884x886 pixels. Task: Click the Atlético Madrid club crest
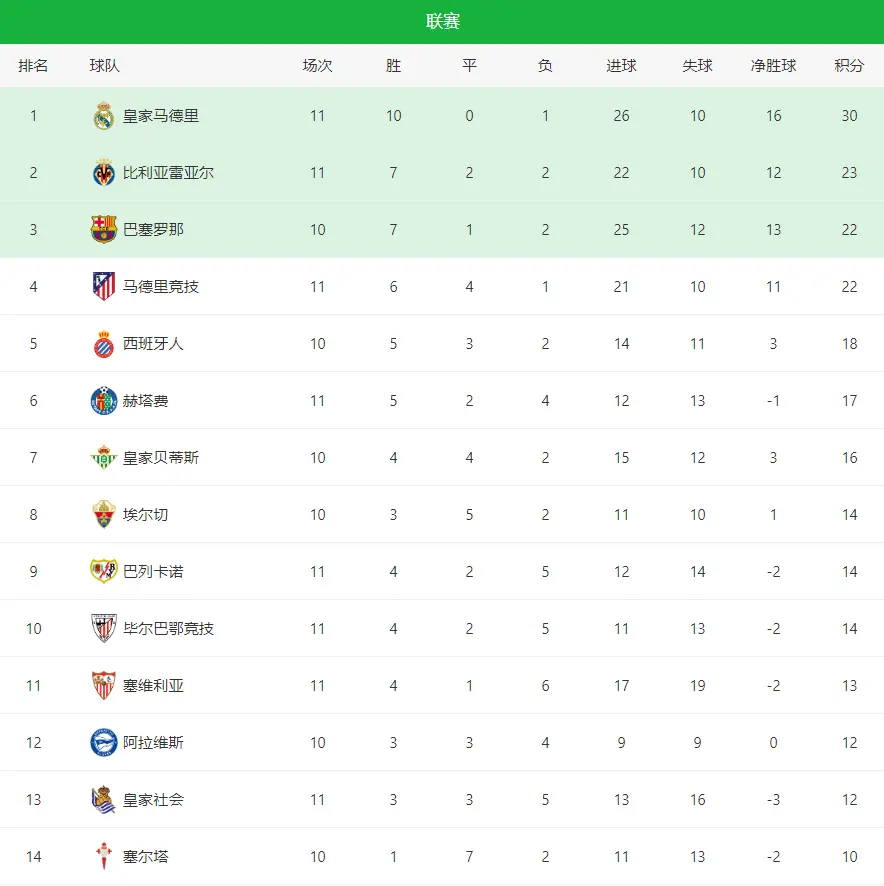(104, 287)
